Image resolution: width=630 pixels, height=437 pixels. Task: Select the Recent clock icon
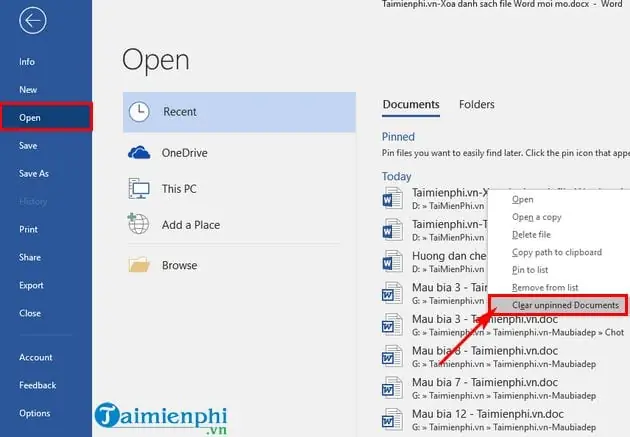click(x=139, y=112)
